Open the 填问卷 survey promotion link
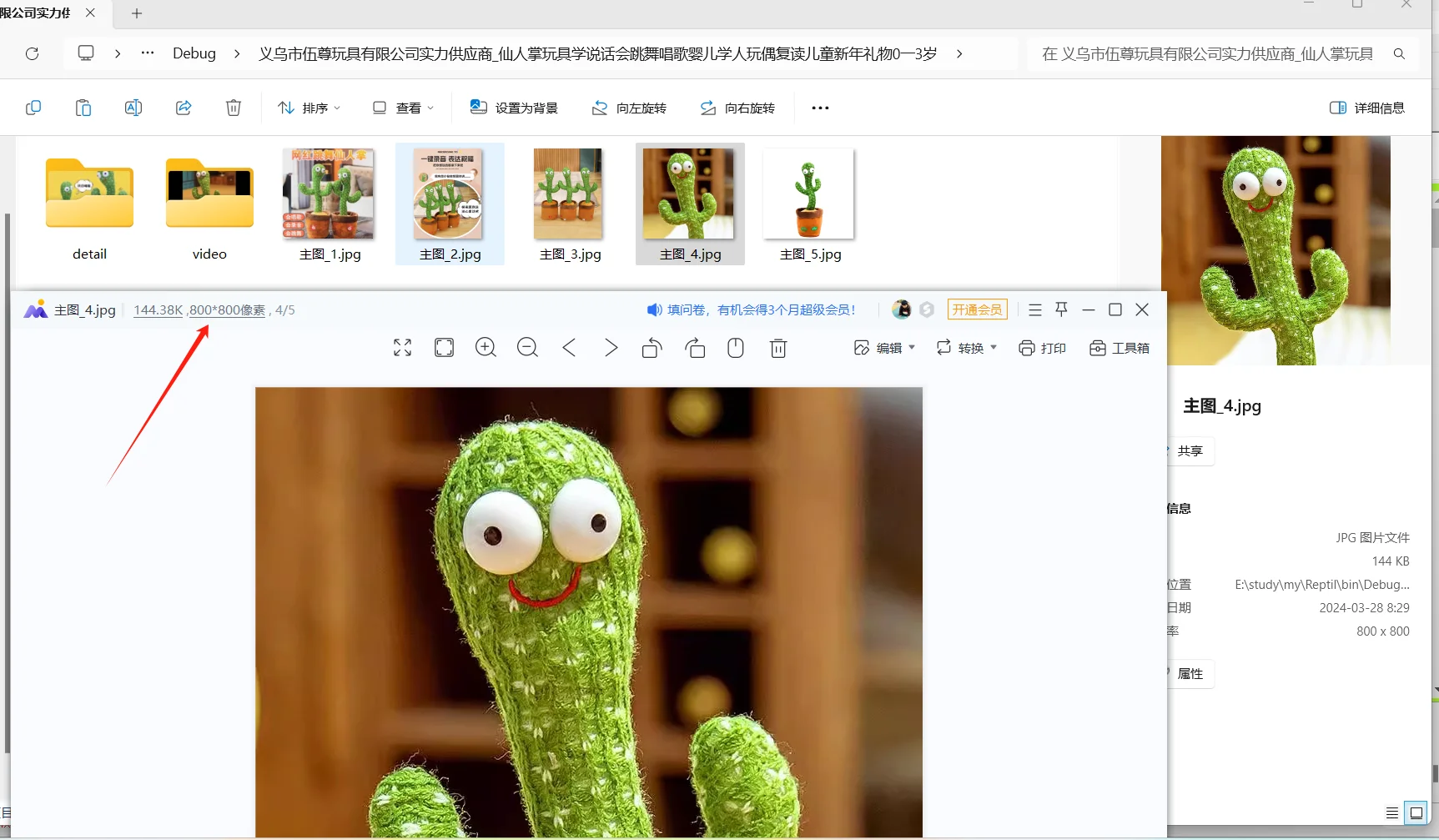 tap(752, 309)
